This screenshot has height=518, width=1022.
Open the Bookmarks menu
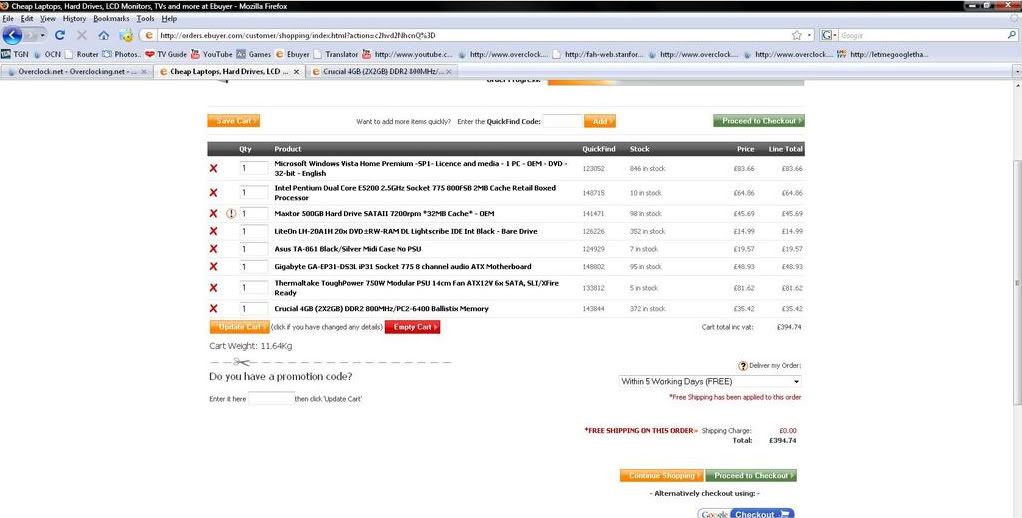[111, 19]
